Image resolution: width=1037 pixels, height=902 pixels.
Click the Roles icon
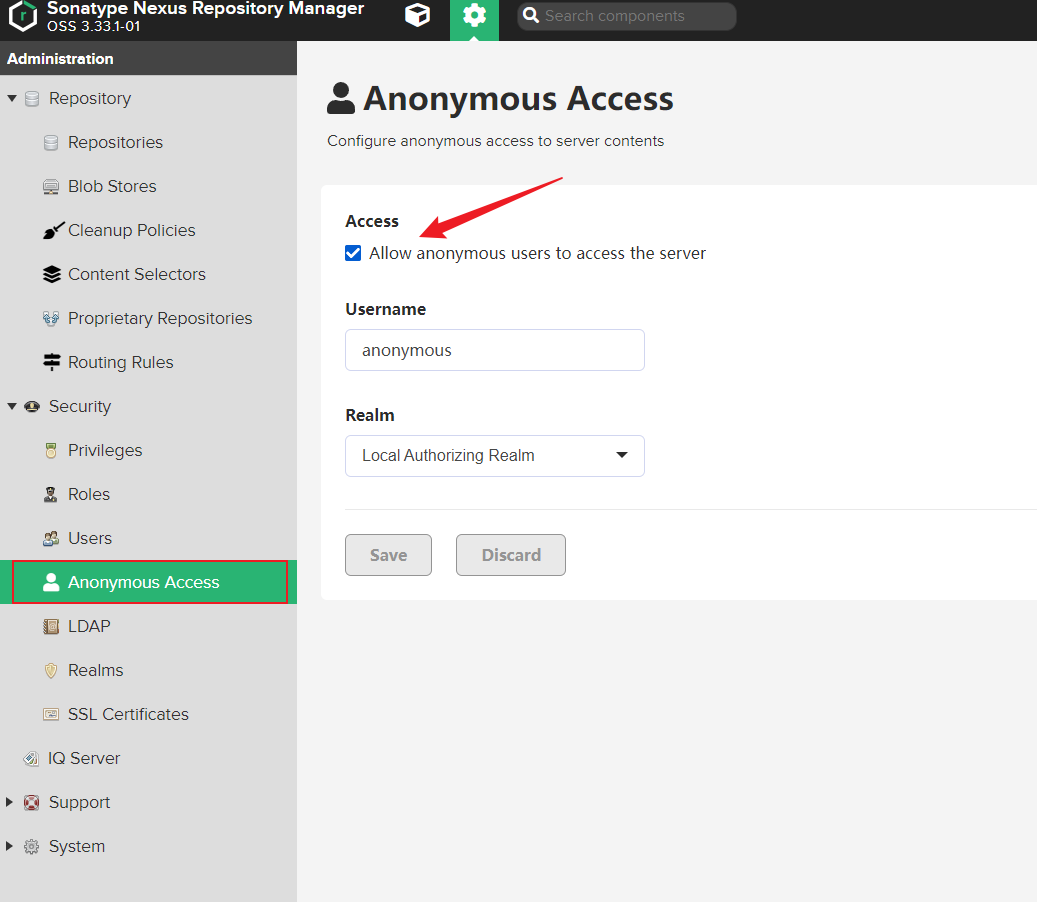point(50,495)
